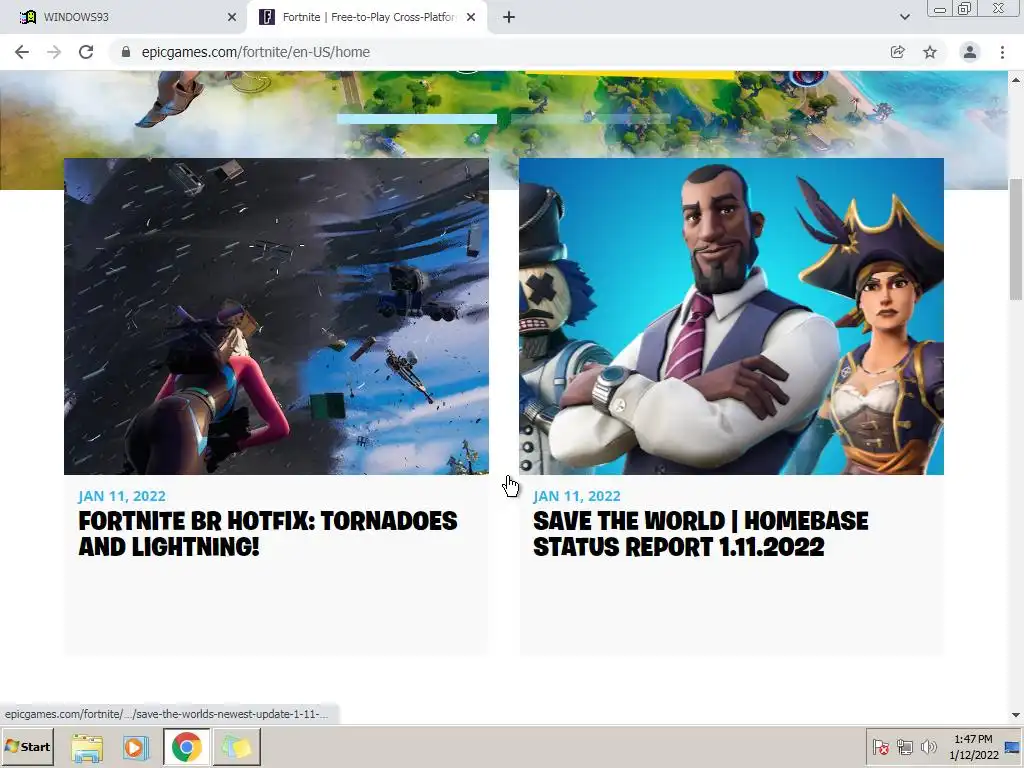Minimize the Chrome window
The width and height of the screenshot is (1024, 768).
tap(940, 9)
